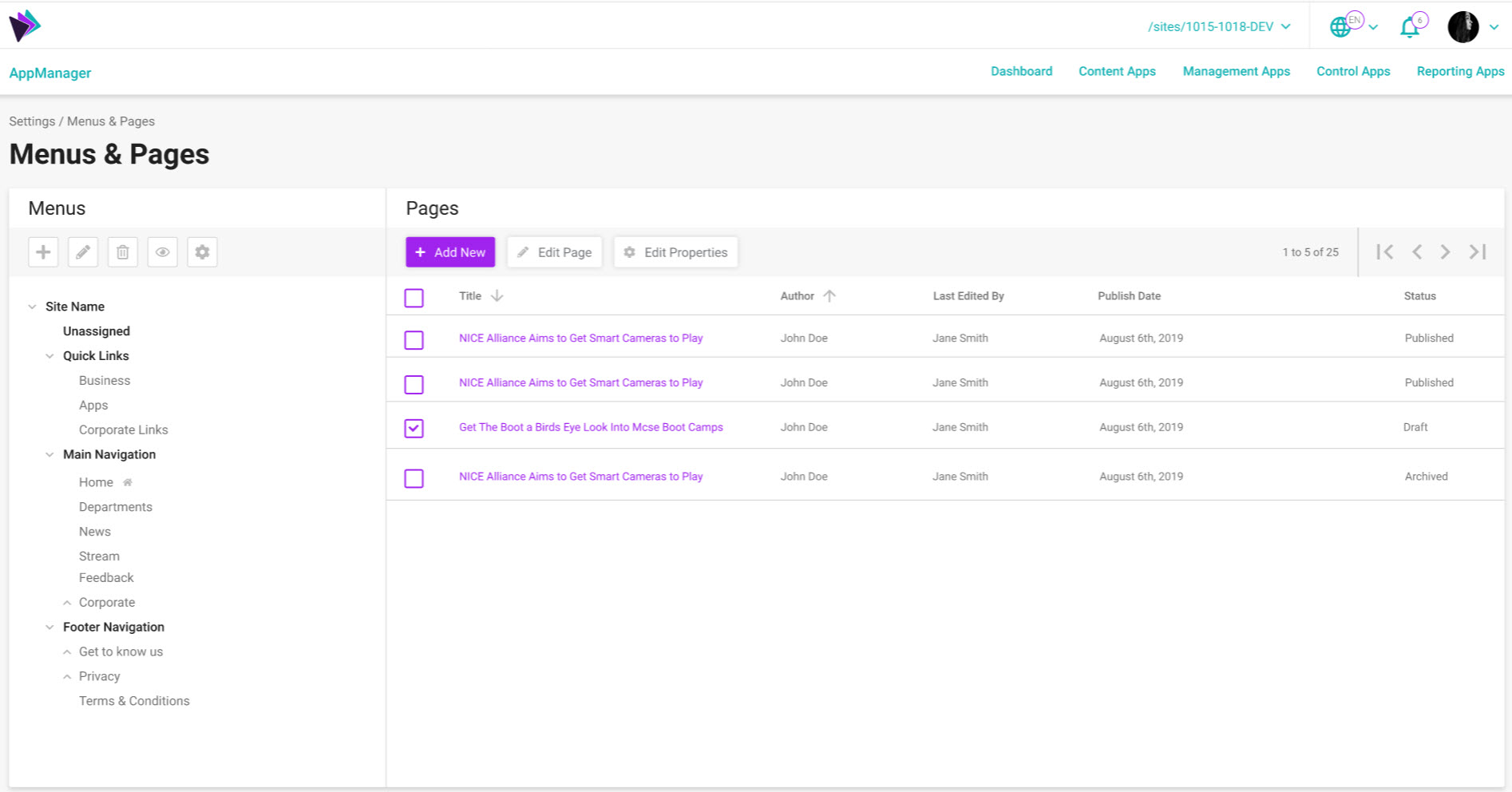1512x792 pixels.
Task: Select the News tree item
Action: pyautogui.click(x=95, y=532)
